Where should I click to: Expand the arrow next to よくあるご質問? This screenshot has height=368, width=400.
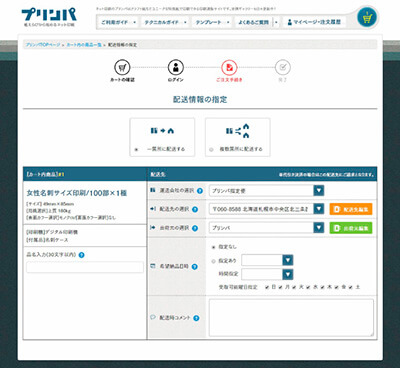click(x=276, y=22)
